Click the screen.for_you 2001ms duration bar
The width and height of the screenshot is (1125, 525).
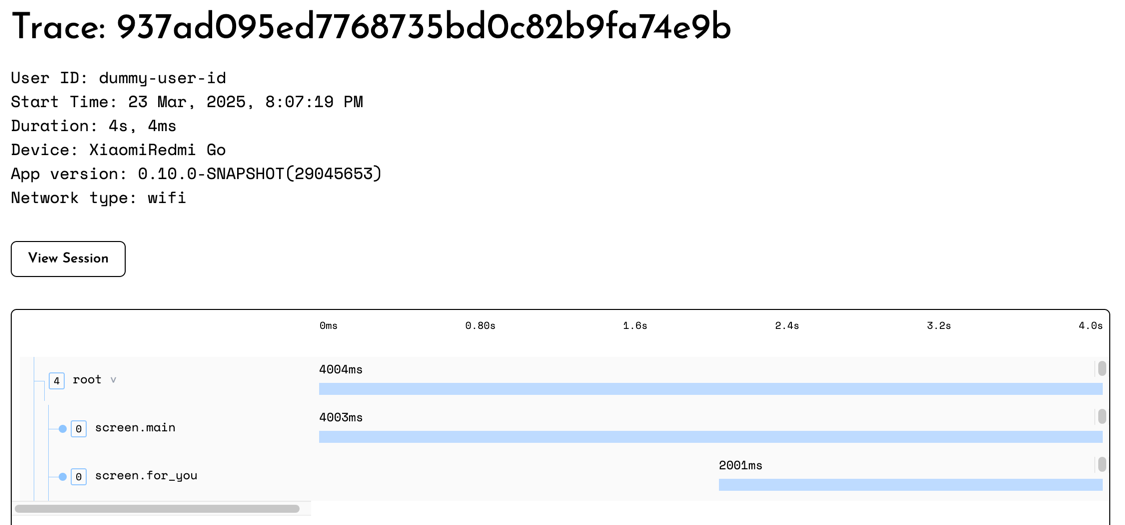click(910, 485)
